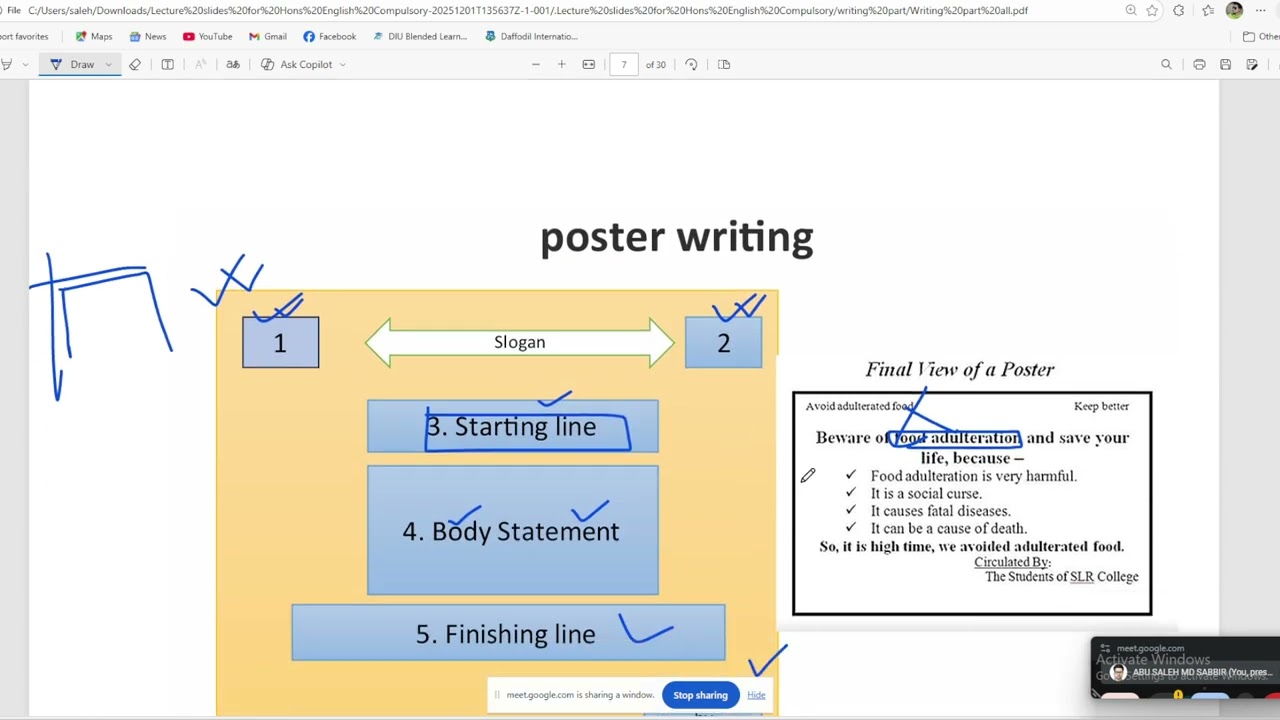Click the Read aloud icon

[x=201, y=64]
